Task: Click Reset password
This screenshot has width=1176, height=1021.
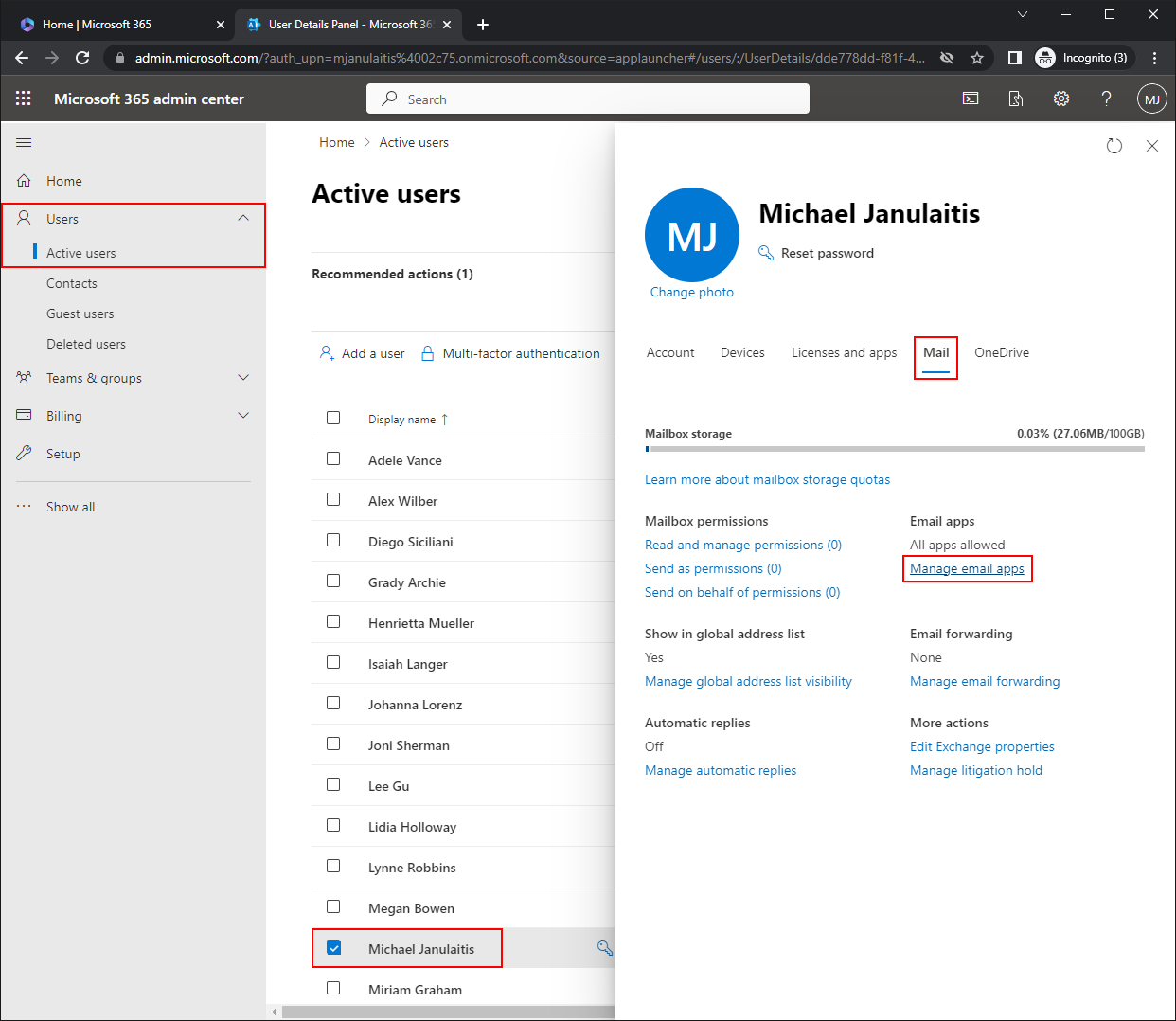Action: click(816, 253)
